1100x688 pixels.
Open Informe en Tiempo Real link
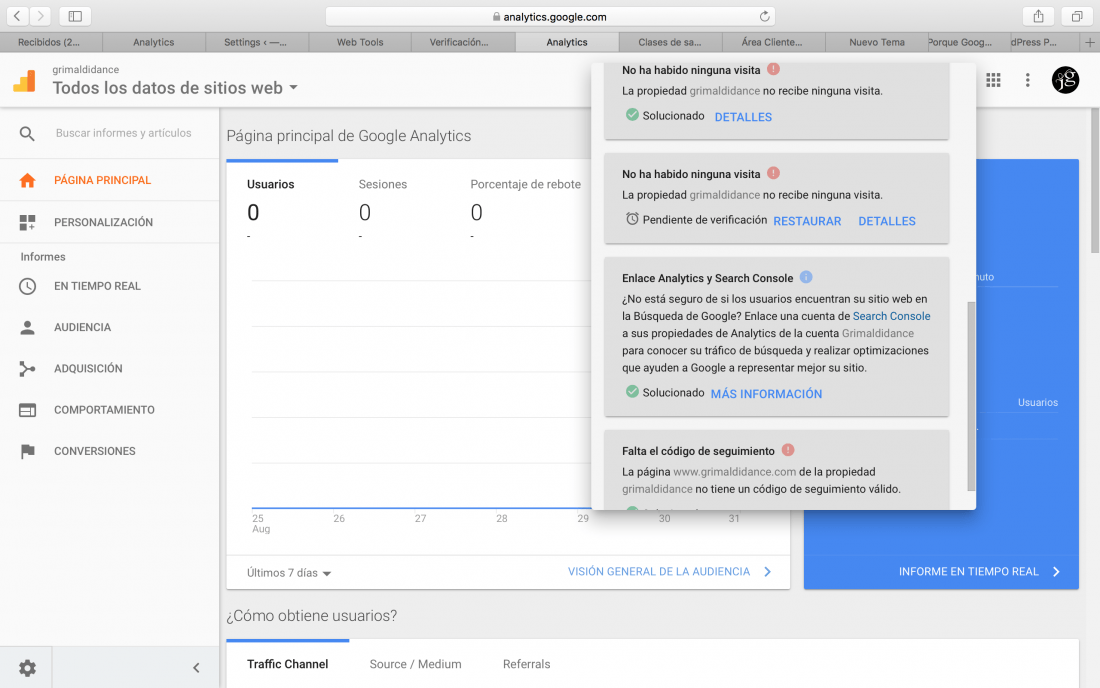(968, 572)
